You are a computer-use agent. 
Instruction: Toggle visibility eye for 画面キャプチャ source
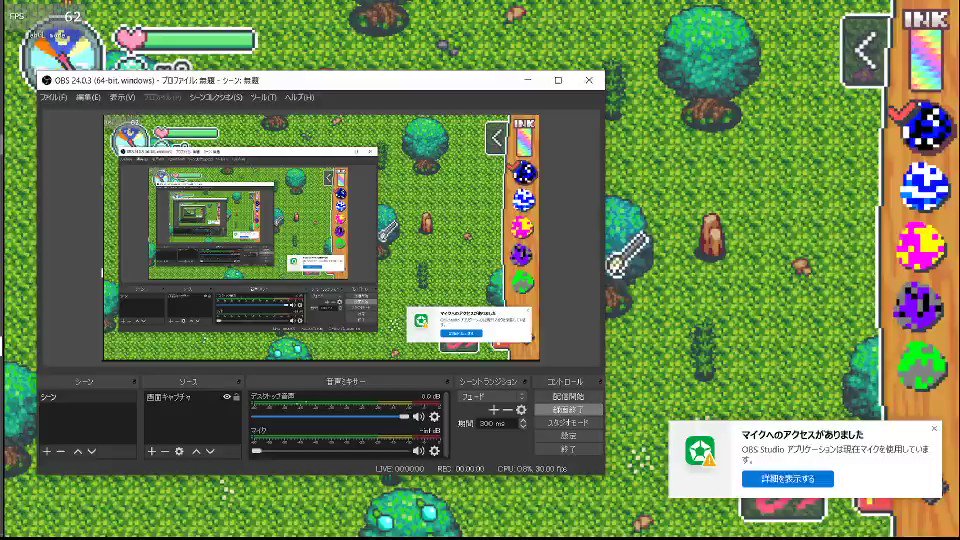pyautogui.click(x=227, y=397)
